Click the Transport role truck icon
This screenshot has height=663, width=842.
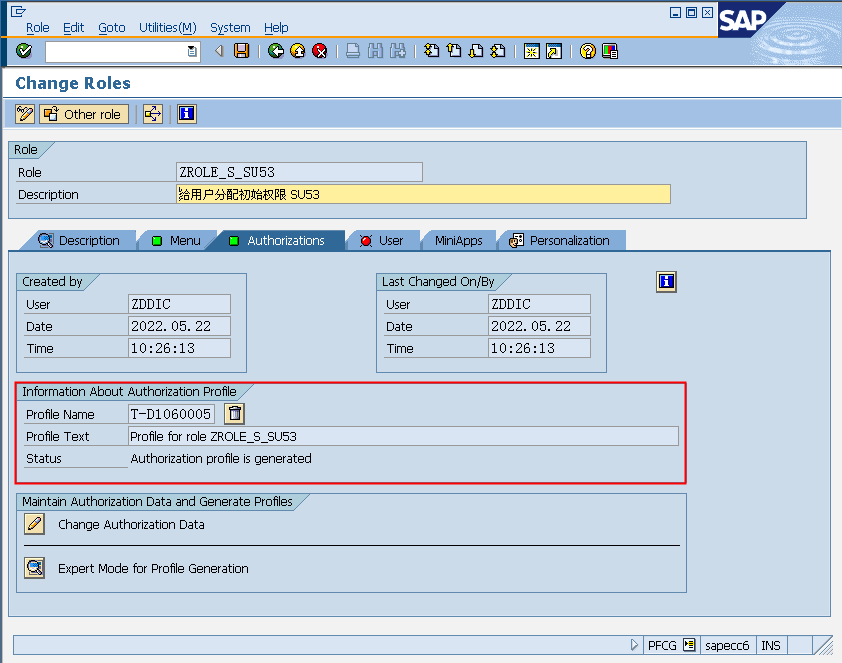[153, 114]
